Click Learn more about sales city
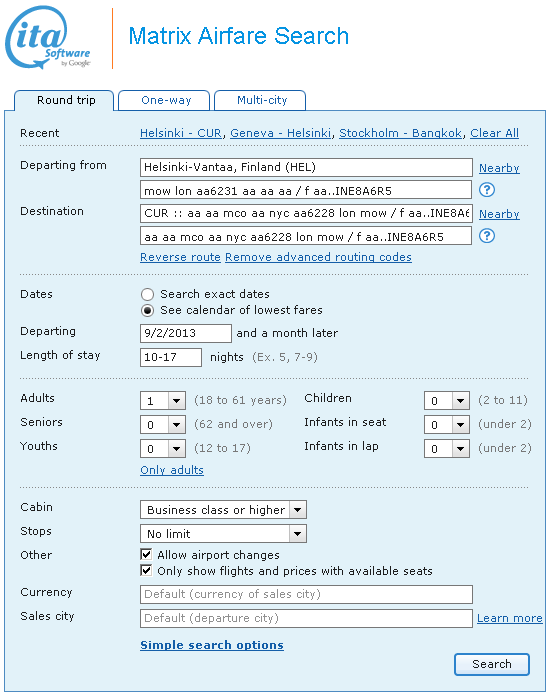 pyautogui.click(x=510, y=618)
